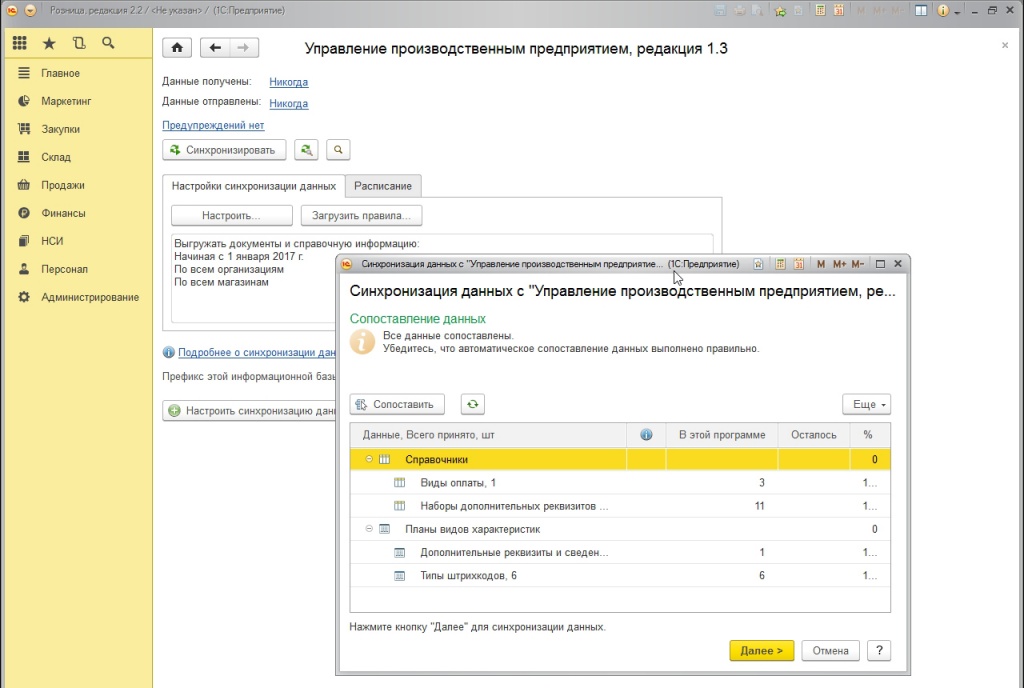This screenshot has height=688, width=1024.
Task: Click the search magnifier in sidebar toolbar
Action: (x=108, y=44)
